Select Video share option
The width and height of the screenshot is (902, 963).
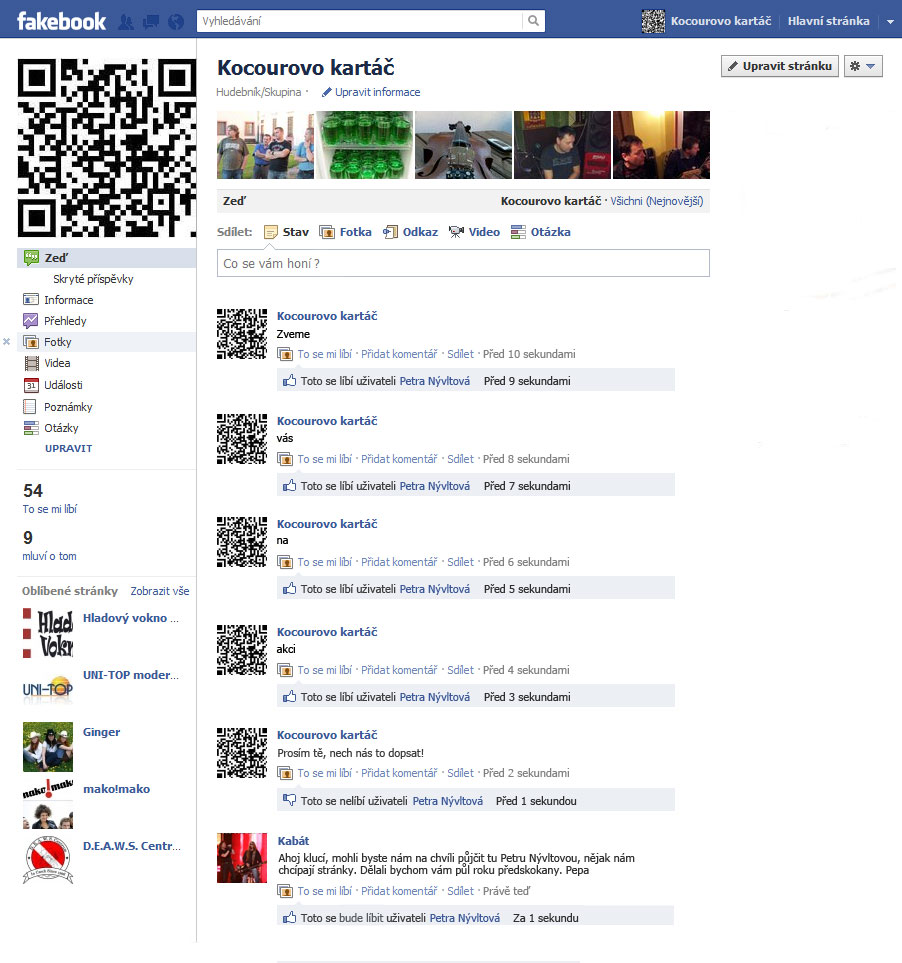pos(474,232)
